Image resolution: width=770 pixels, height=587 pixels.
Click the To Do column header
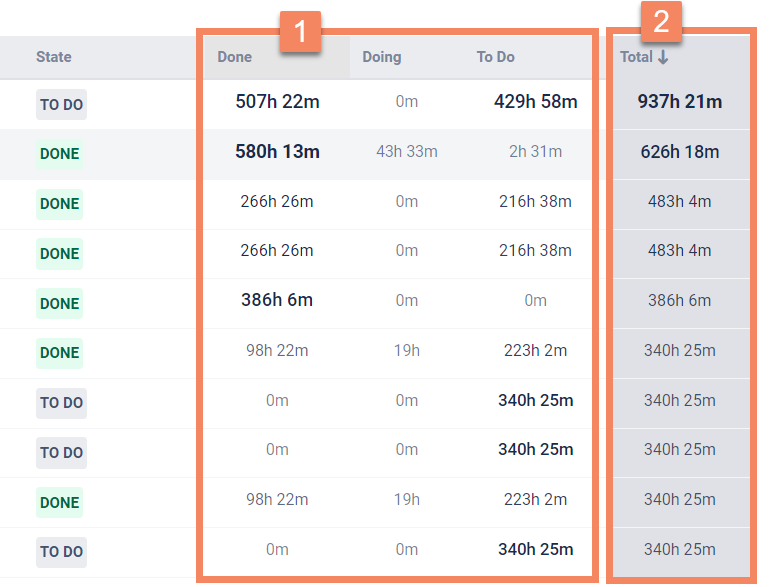coord(495,57)
